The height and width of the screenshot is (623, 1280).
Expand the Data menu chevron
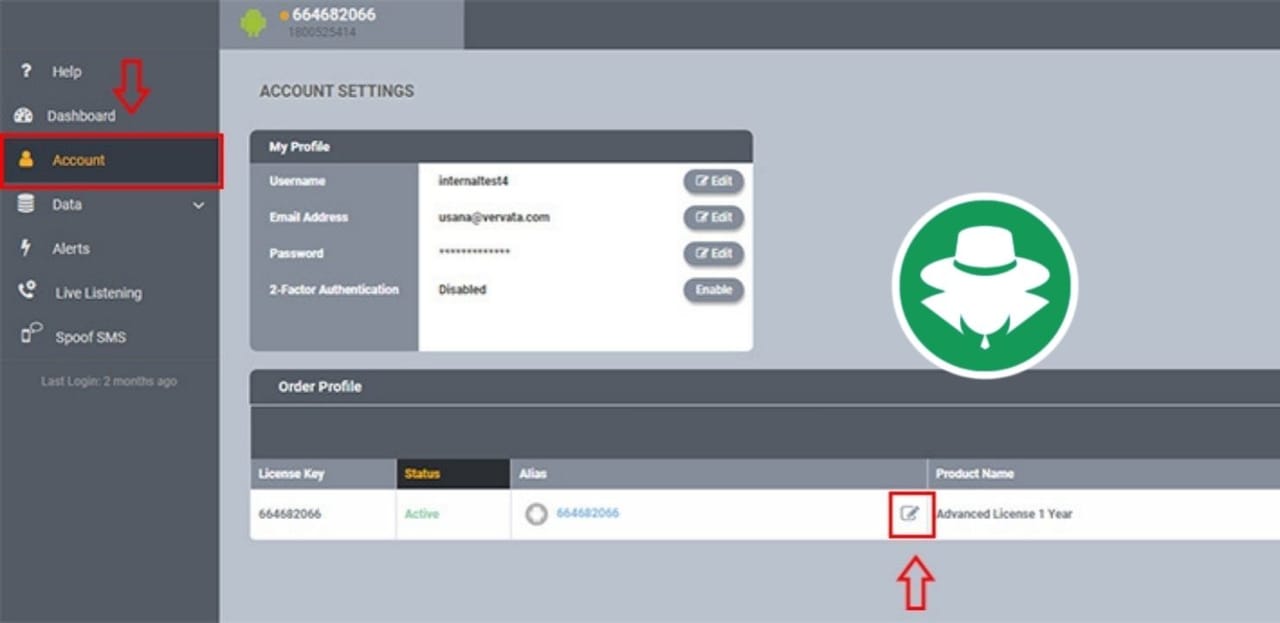click(198, 205)
